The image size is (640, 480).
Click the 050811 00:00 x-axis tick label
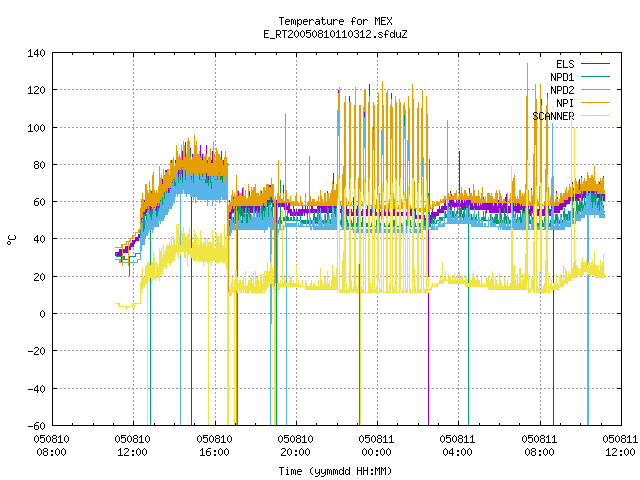376,446
